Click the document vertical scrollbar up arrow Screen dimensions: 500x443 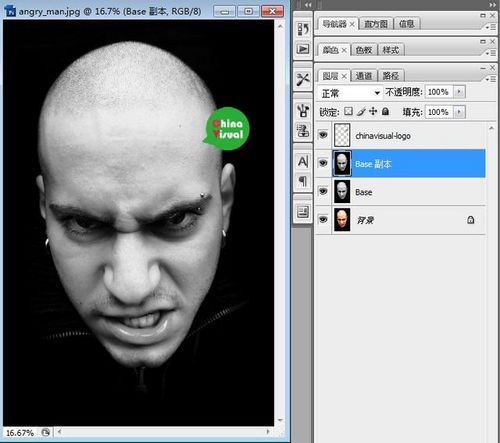click(x=280, y=26)
